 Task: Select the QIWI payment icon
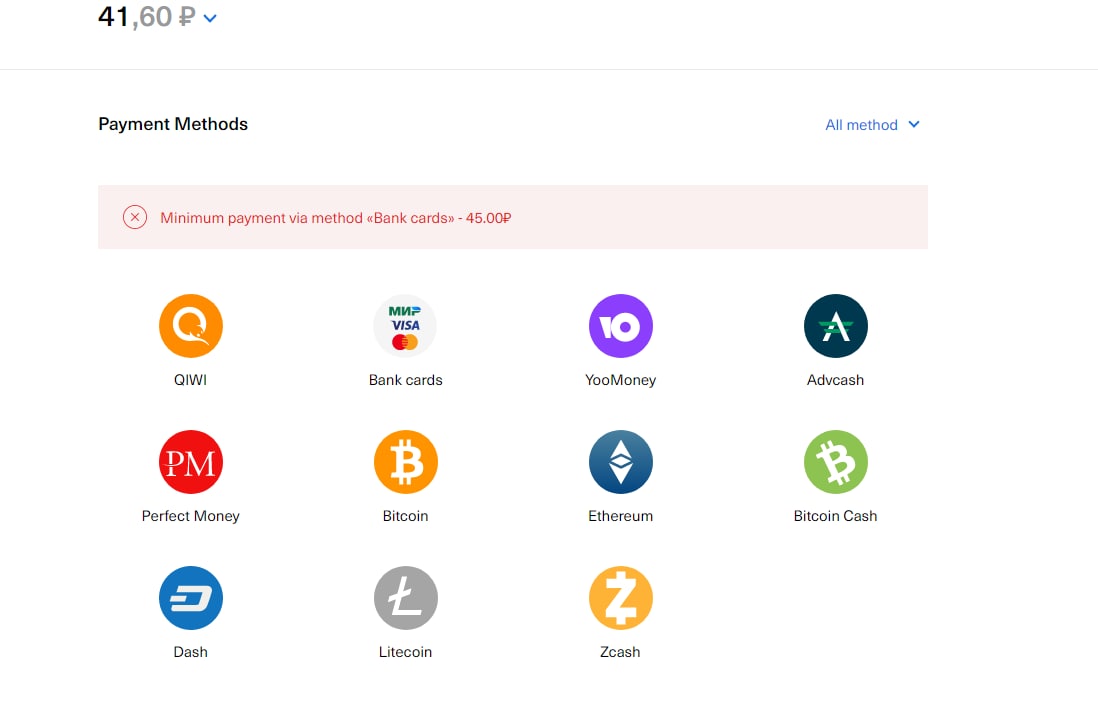190,326
